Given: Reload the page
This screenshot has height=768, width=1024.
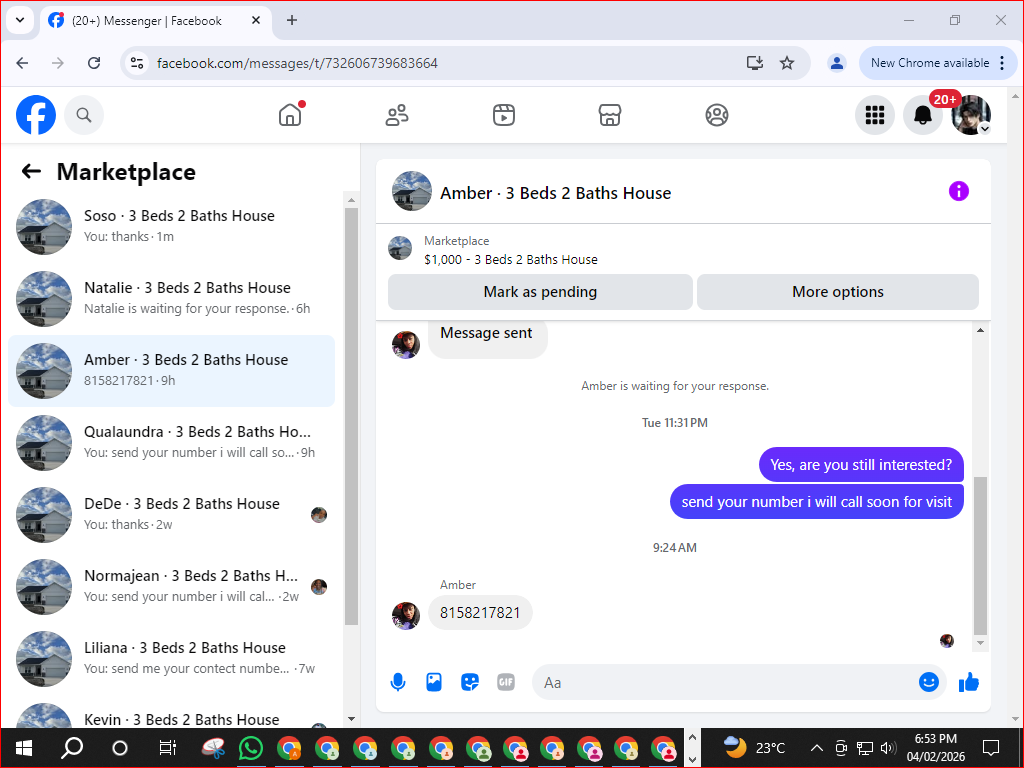Looking at the screenshot, I should (94, 63).
